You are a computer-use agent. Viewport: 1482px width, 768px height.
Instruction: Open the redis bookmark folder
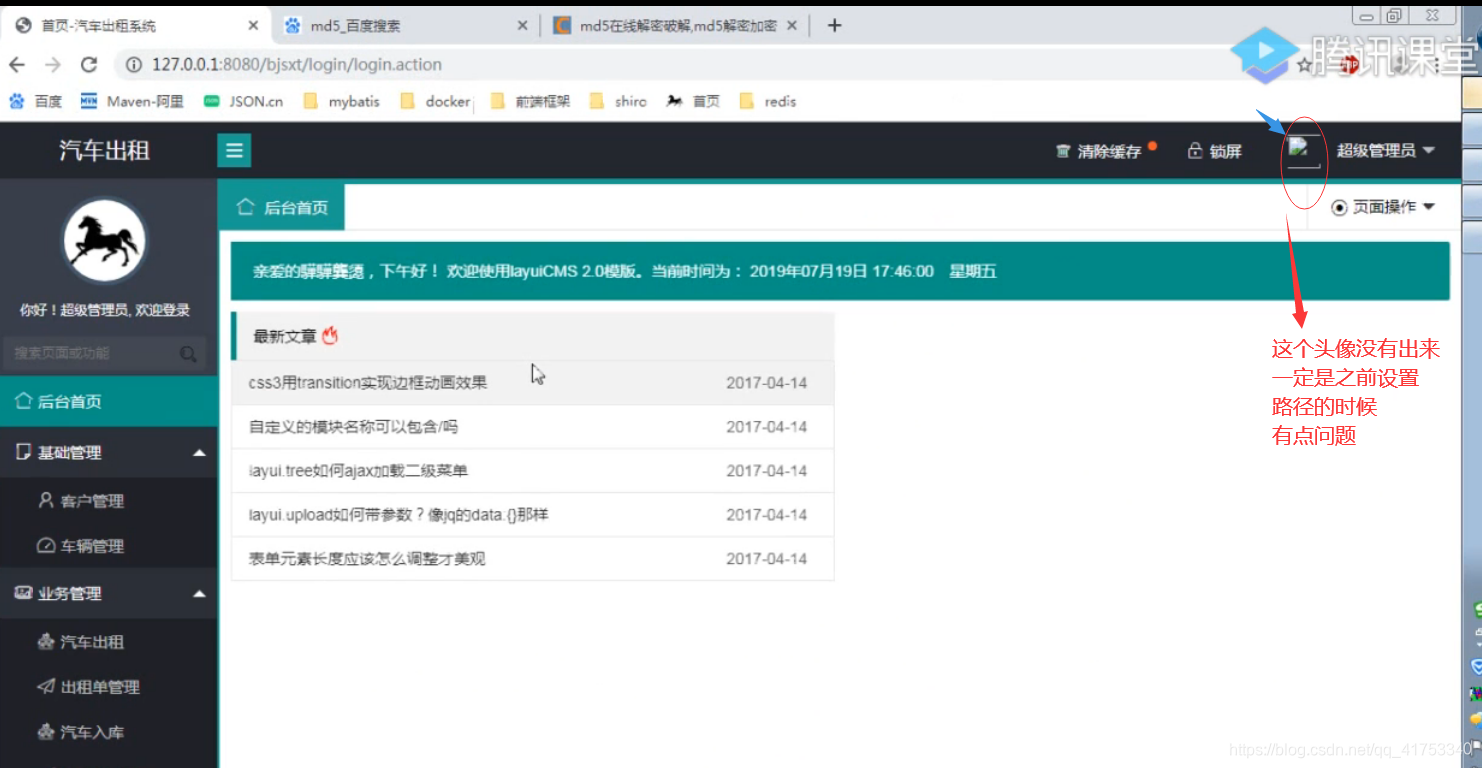[x=768, y=101]
